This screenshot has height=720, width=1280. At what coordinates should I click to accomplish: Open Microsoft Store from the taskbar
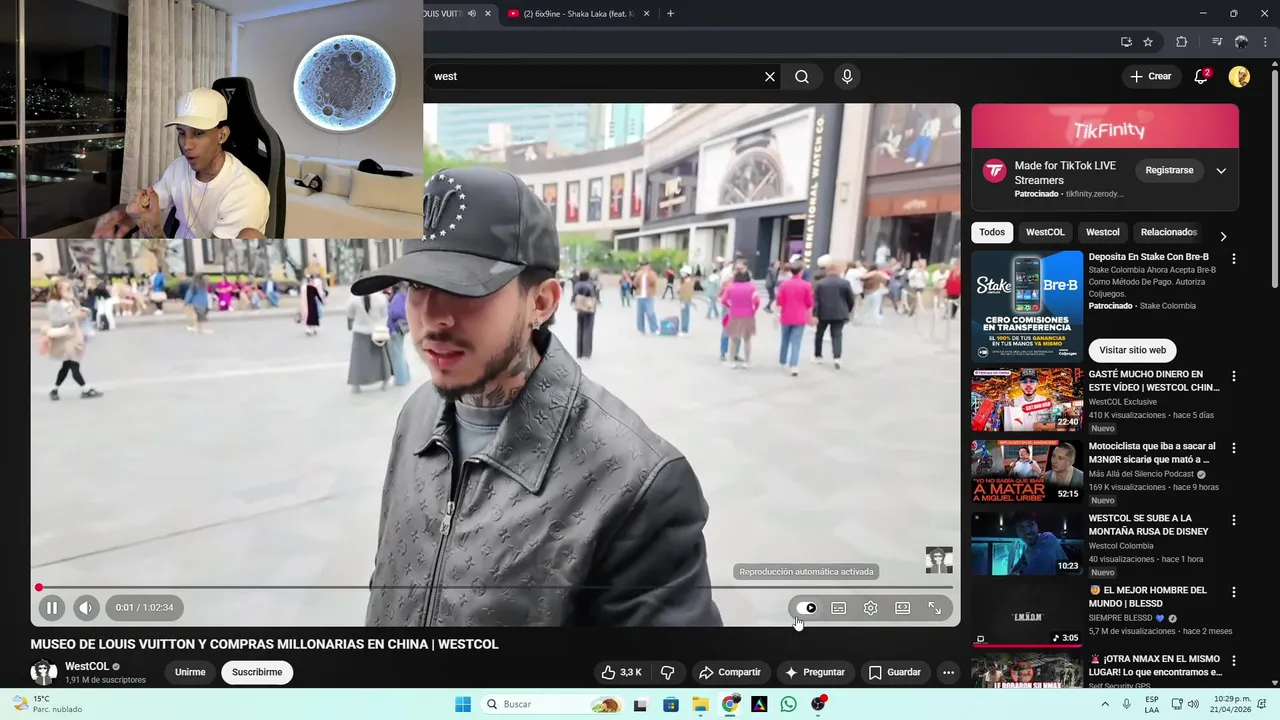pyautogui.click(x=670, y=704)
